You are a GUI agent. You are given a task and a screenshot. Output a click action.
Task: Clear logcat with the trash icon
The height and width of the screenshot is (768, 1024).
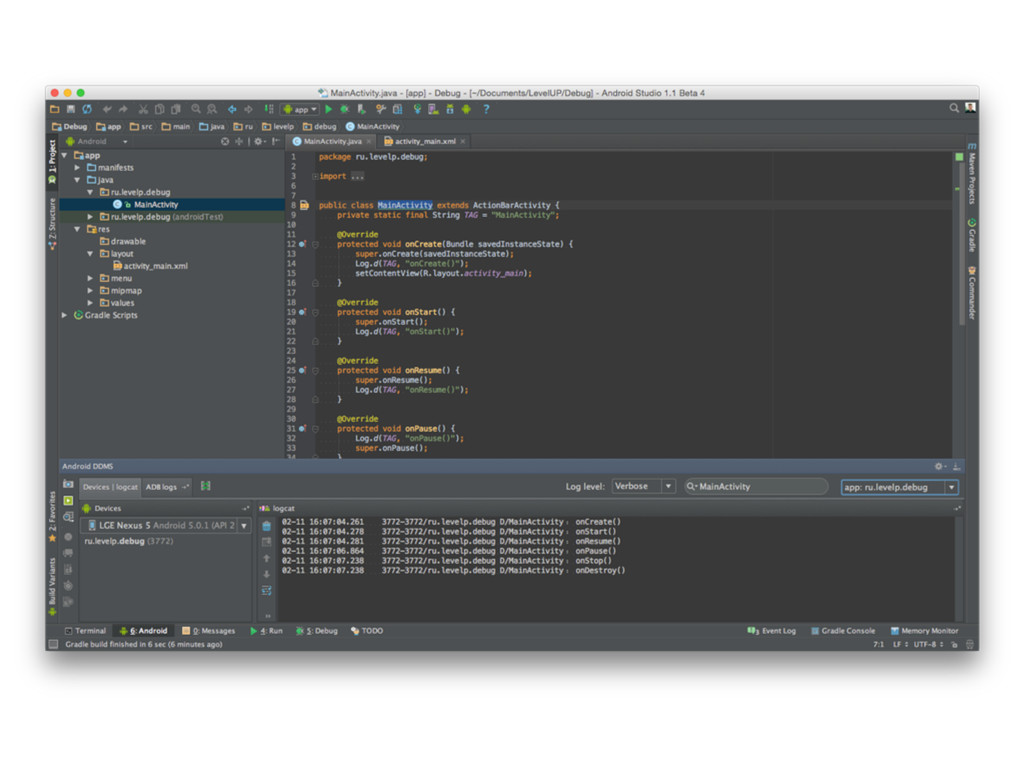coord(266,526)
